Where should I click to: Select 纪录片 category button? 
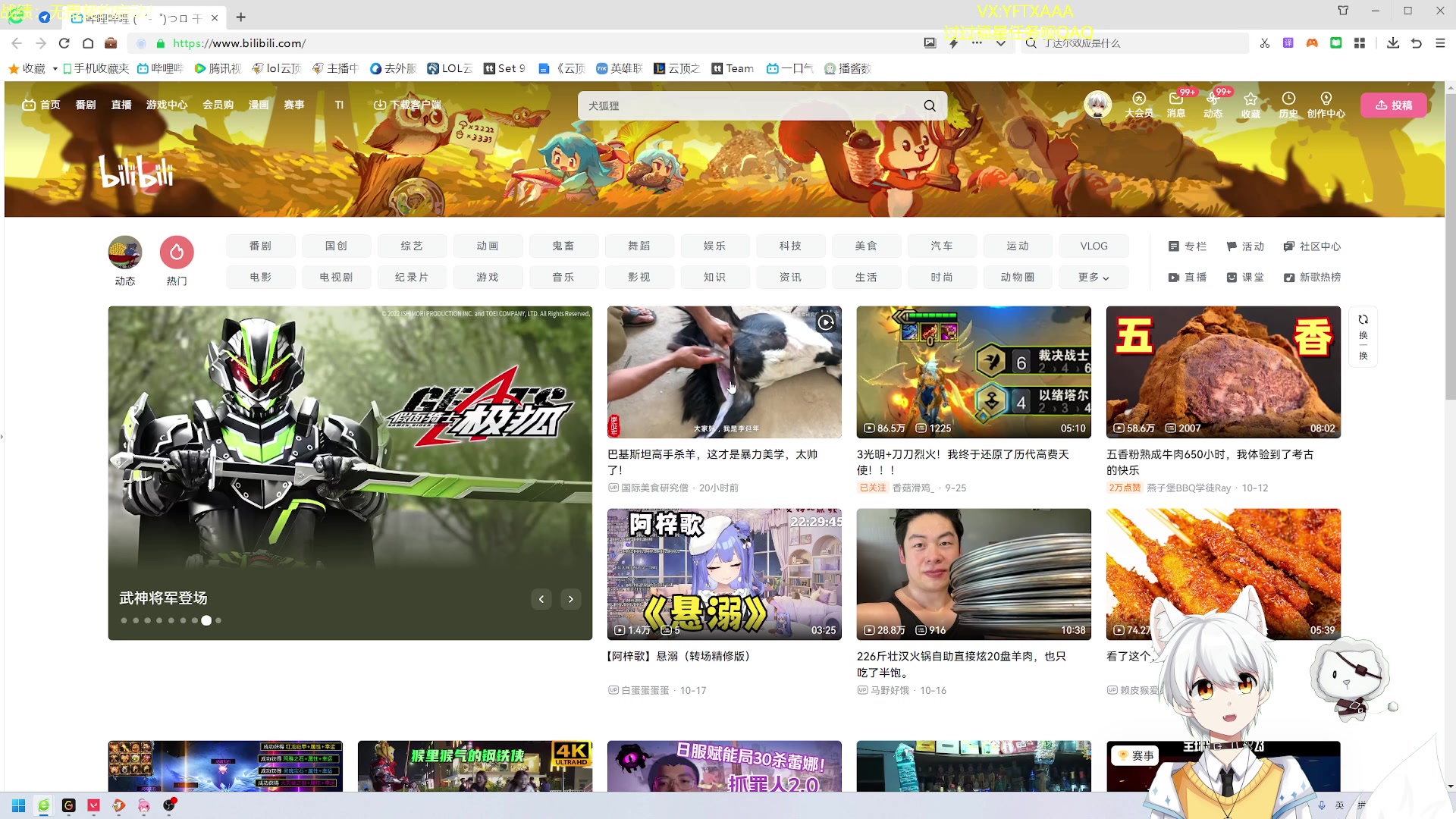coord(412,278)
